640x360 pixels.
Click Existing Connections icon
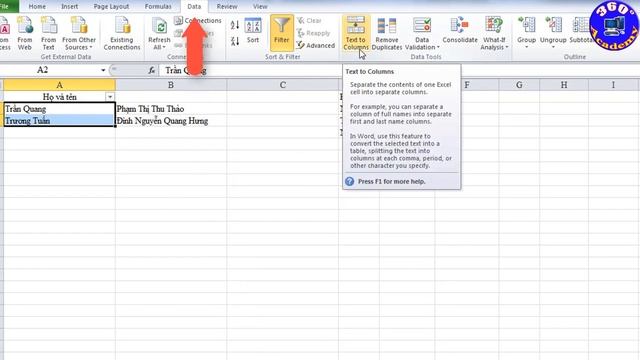click(x=122, y=33)
